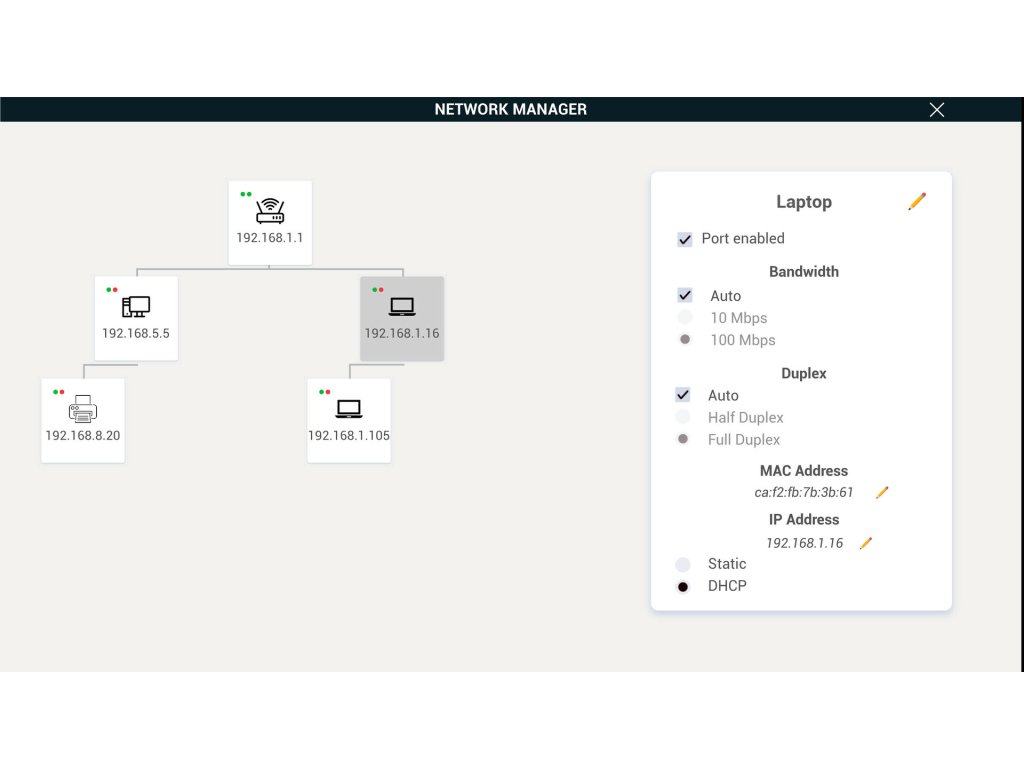Select DHCP IP address mode
The height and width of the screenshot is (768, 1024).
coord(683,586)
